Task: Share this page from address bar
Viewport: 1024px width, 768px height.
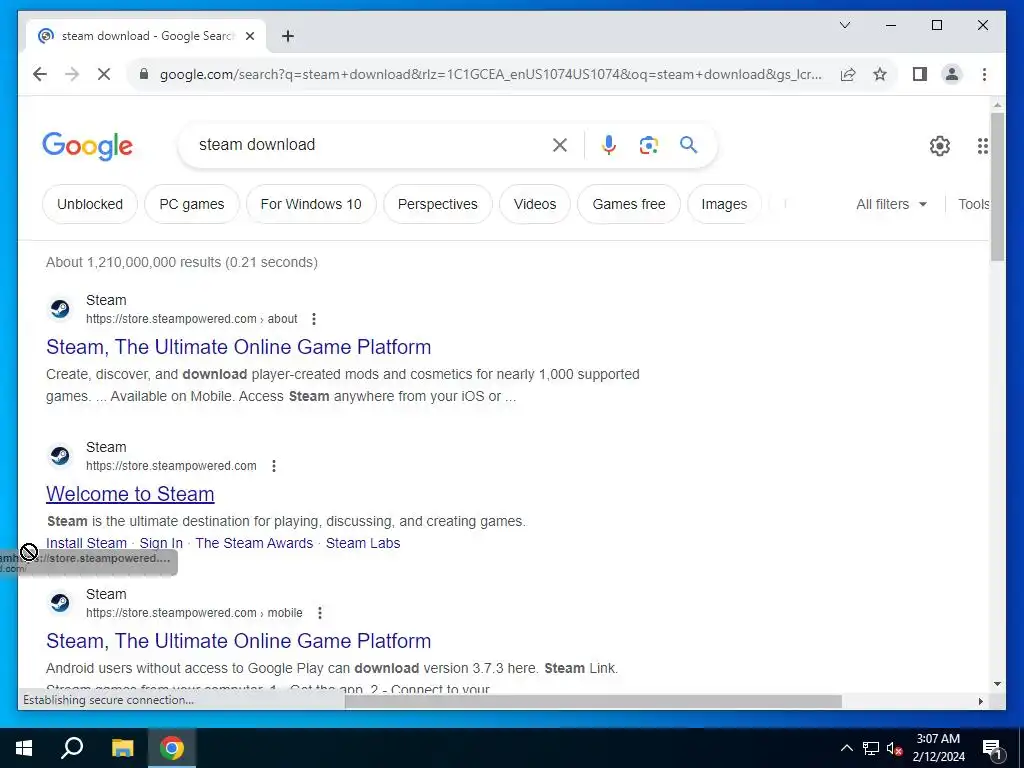Action: 848,74
